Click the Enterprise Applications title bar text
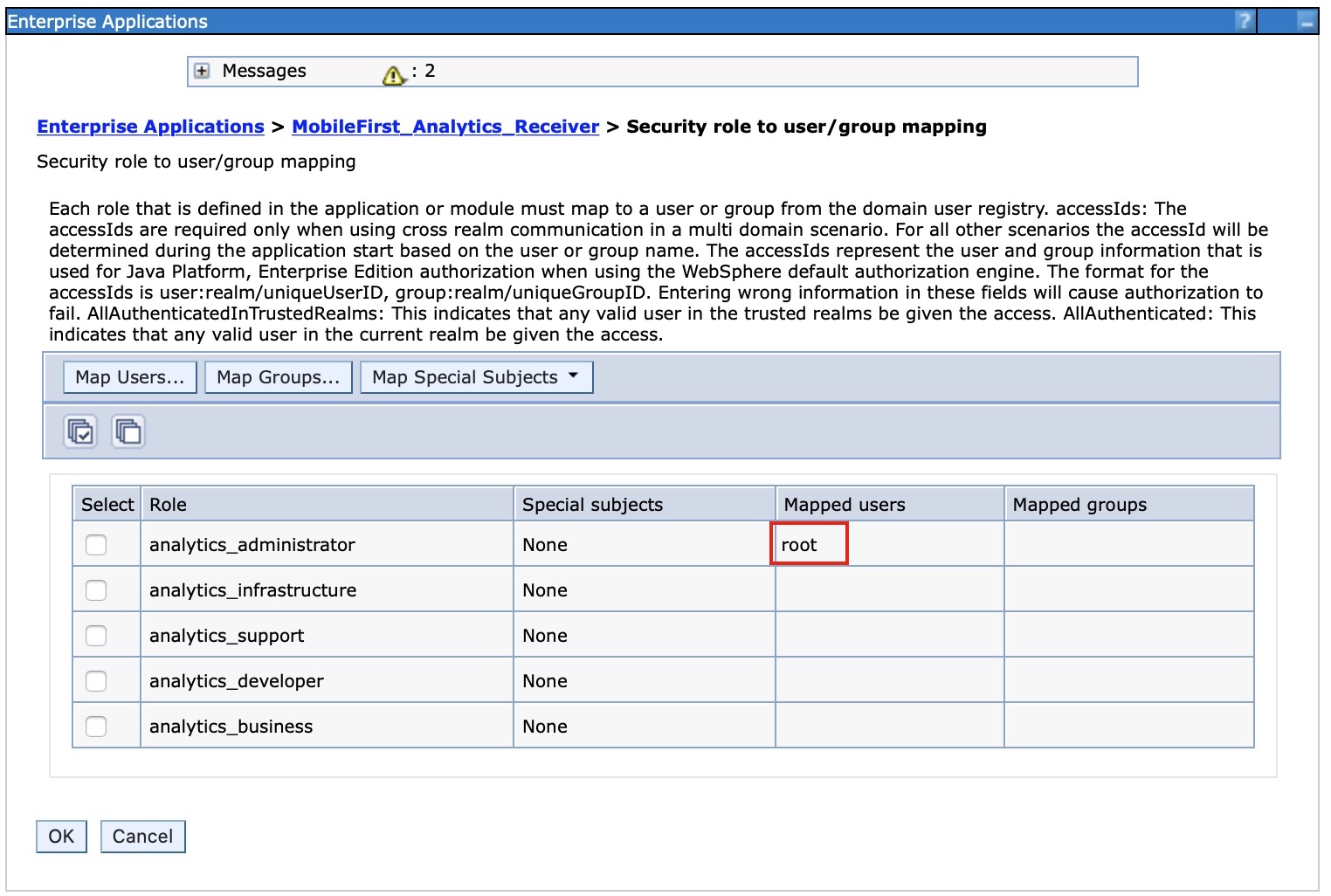Image resolution: width=1331 pixels, height=896 pixels. (107, 22)
